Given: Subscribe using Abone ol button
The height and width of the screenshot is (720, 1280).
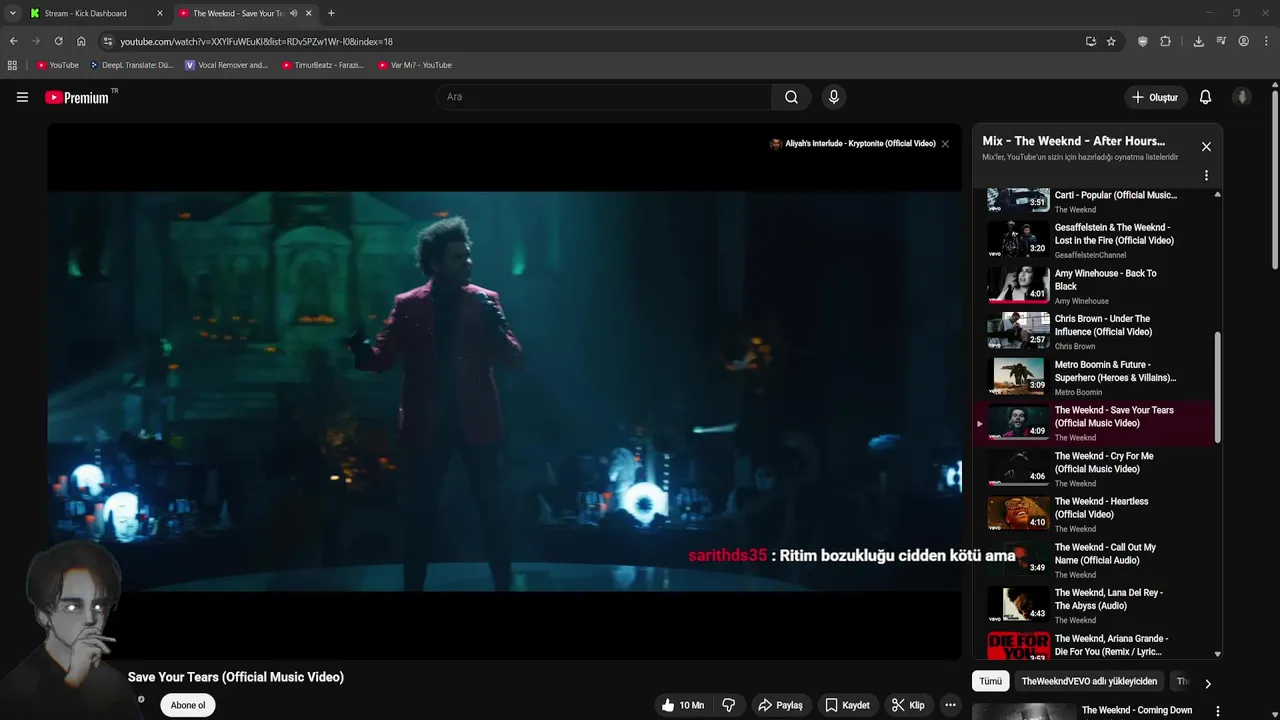Looking at the screenshot, I should coord(188,705).
